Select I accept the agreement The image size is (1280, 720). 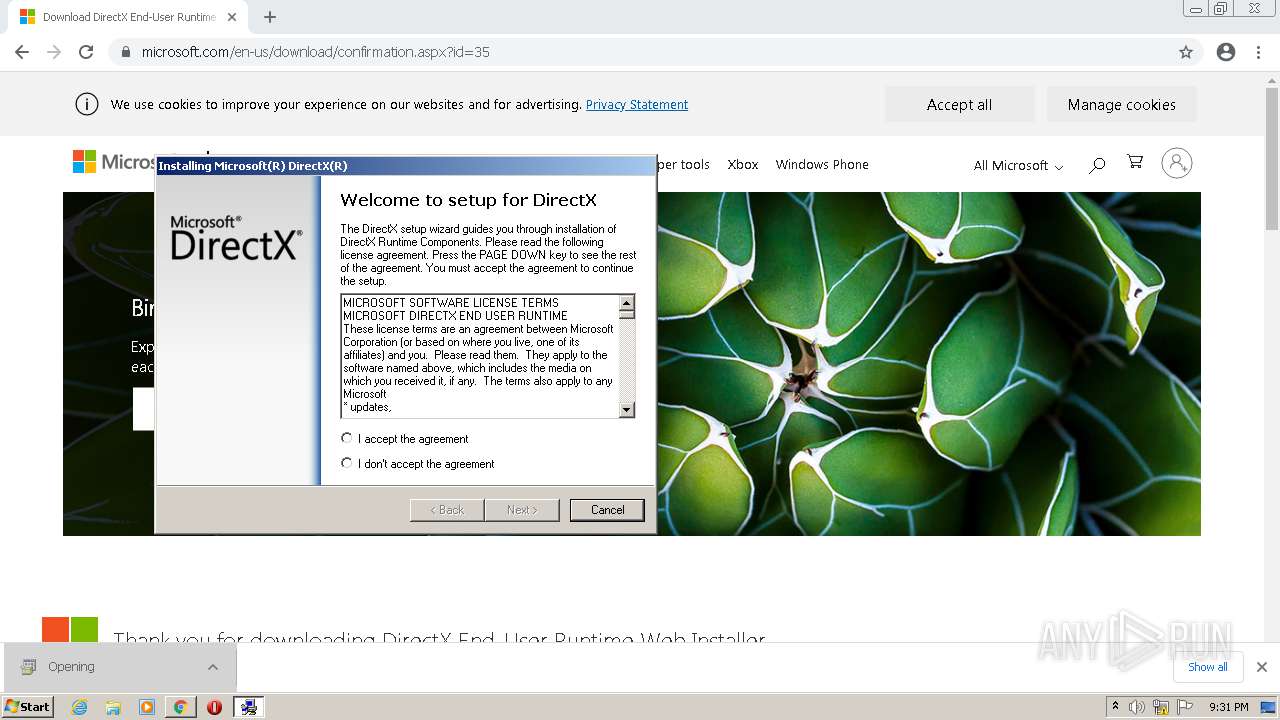pyautogui.click(x=347, y=438)
